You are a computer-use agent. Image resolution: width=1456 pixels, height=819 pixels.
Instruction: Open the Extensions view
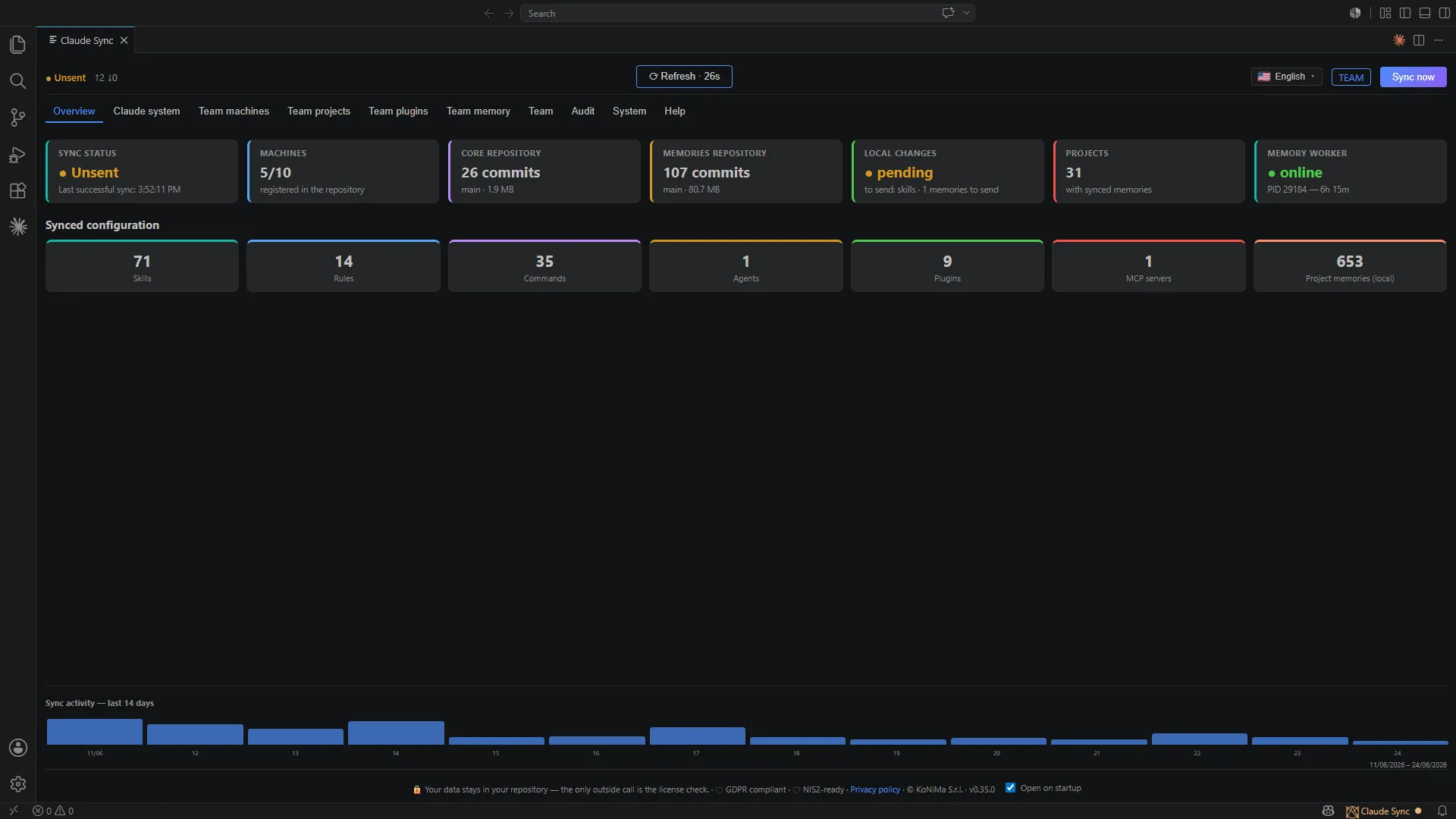pyautogui.click(x=18, y=190)
